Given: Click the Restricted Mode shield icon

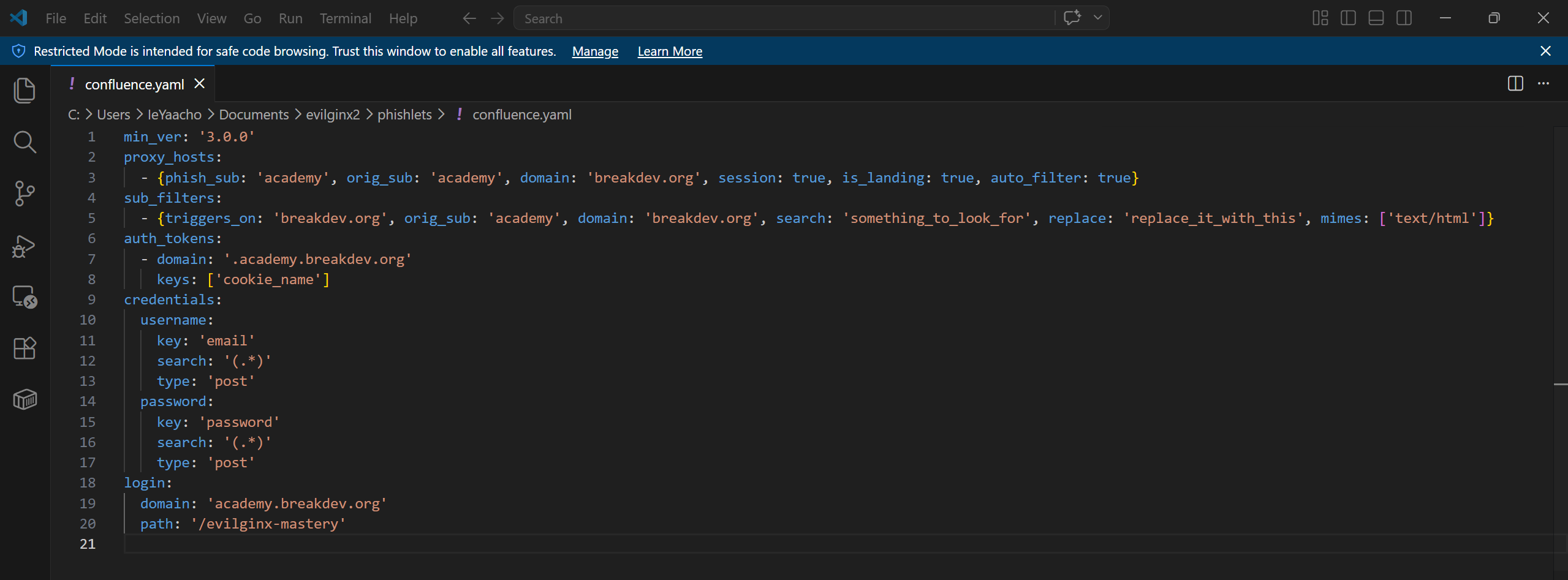Looking at the screenshot, I should [19, 51].
